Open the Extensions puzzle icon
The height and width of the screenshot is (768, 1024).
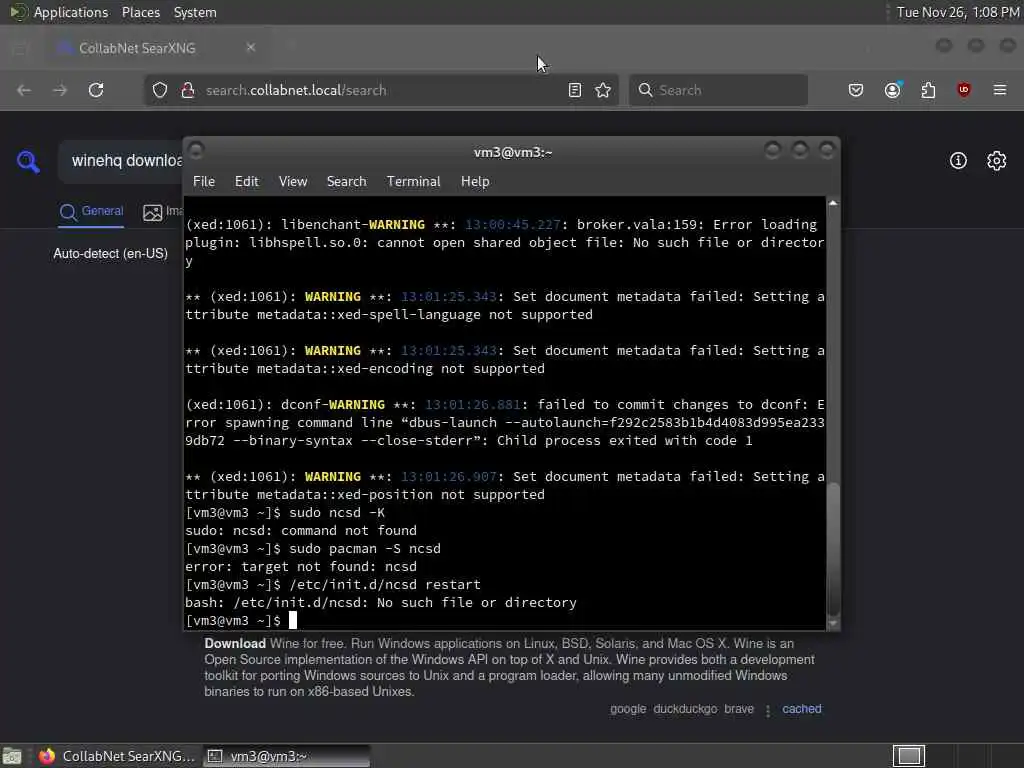click(x=928, y=90)
